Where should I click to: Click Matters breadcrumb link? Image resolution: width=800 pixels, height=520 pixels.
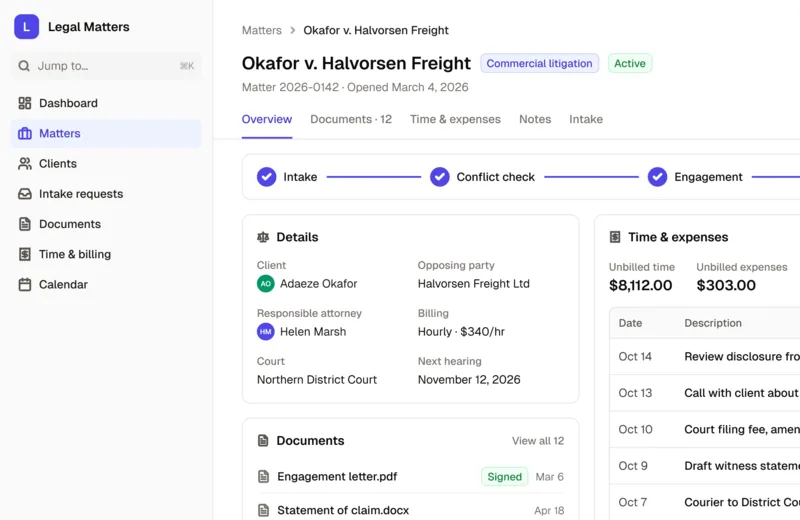262,30
